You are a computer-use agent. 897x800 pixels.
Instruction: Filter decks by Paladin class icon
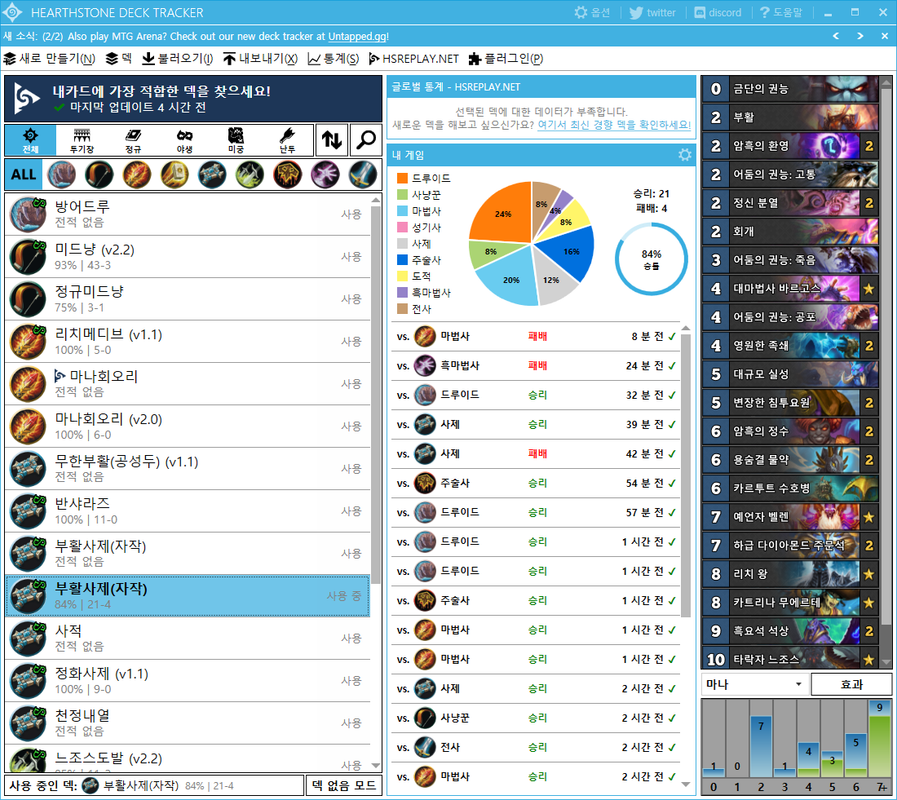174,175
